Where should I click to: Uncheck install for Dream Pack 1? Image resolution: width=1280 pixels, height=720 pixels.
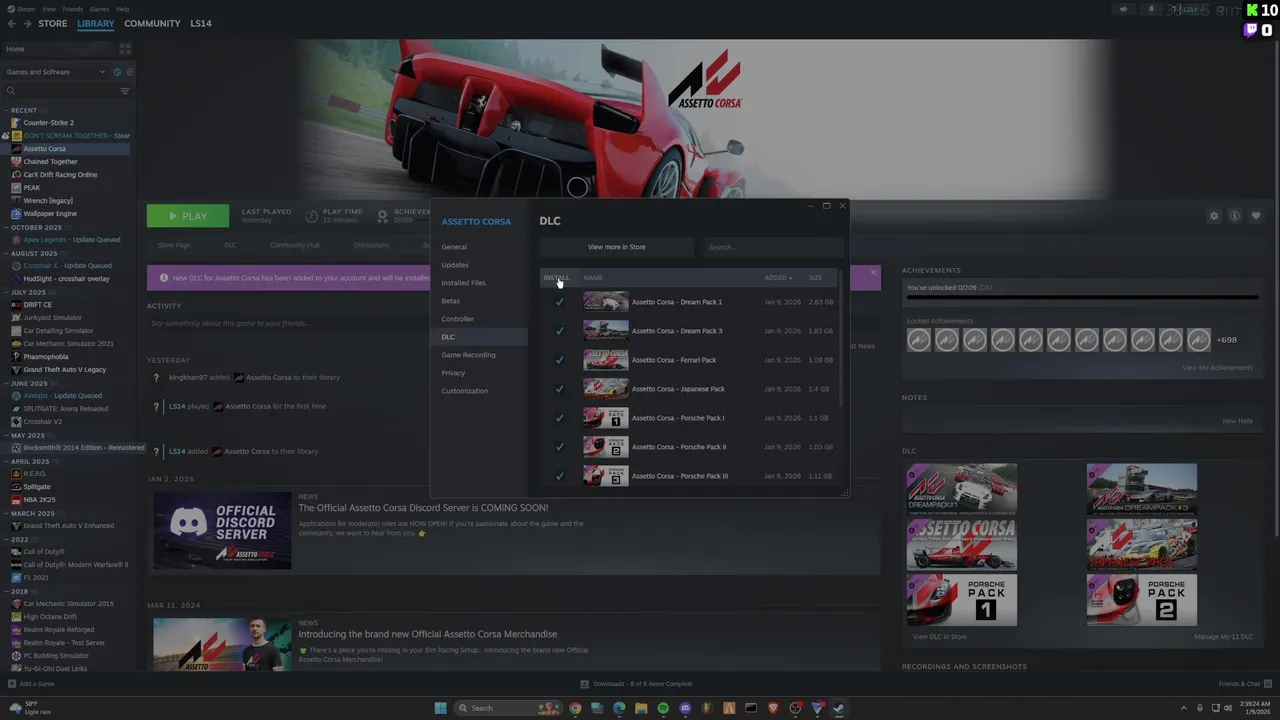coord(559,302)
